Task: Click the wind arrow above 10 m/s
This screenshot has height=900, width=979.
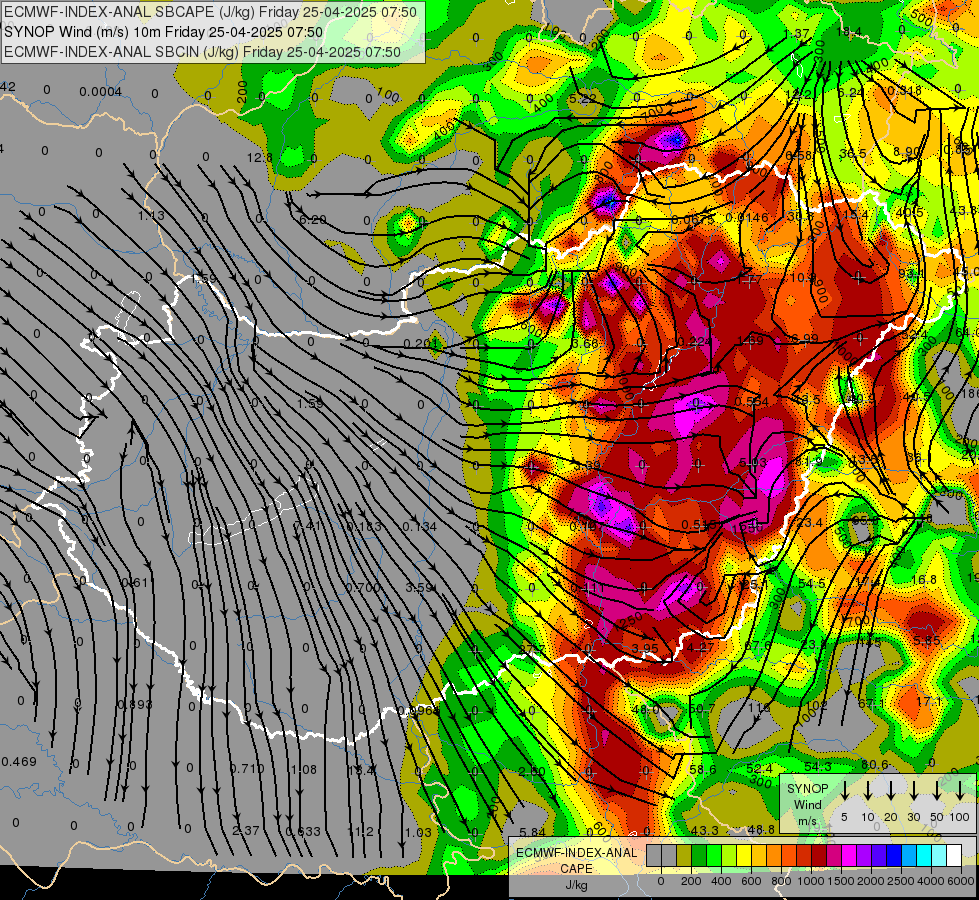Action: [x=867, y=791]
